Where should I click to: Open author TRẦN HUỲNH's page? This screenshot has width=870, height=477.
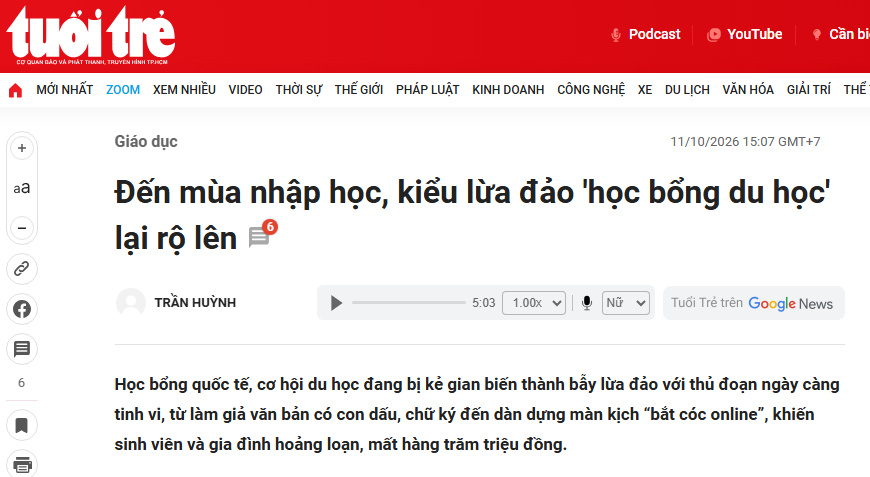(x=195, y=303)
